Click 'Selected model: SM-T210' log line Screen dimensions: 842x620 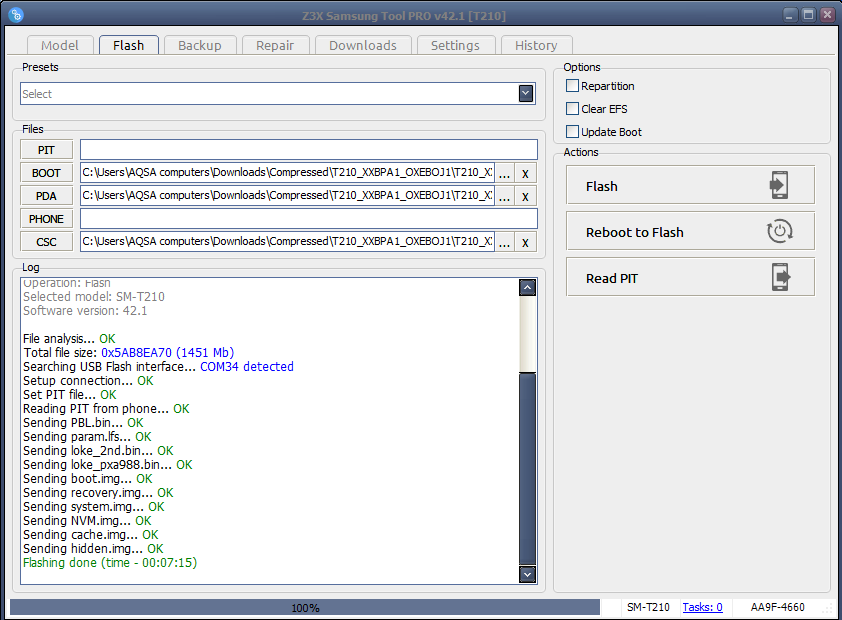point(94,297)
